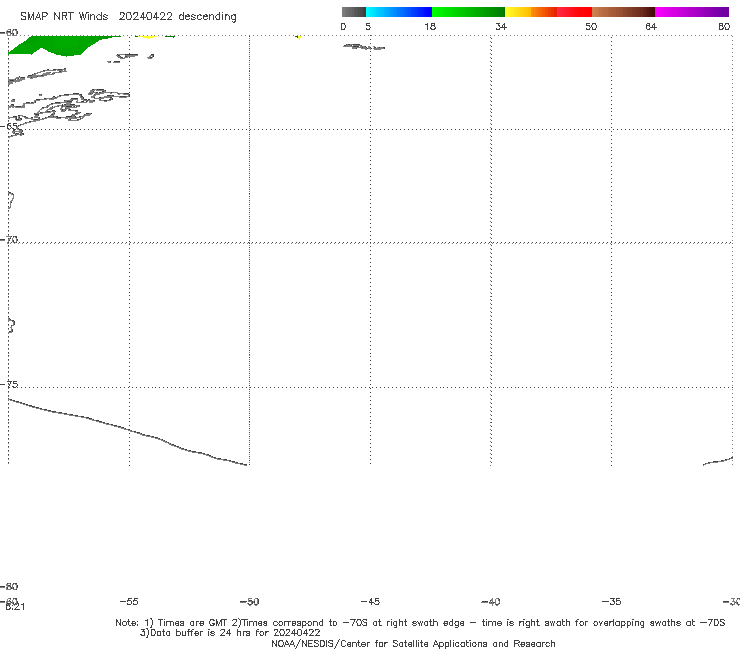Click the green wind data patch on the map
The width and height of the screenshot is (740, 650).
point(61,44)
